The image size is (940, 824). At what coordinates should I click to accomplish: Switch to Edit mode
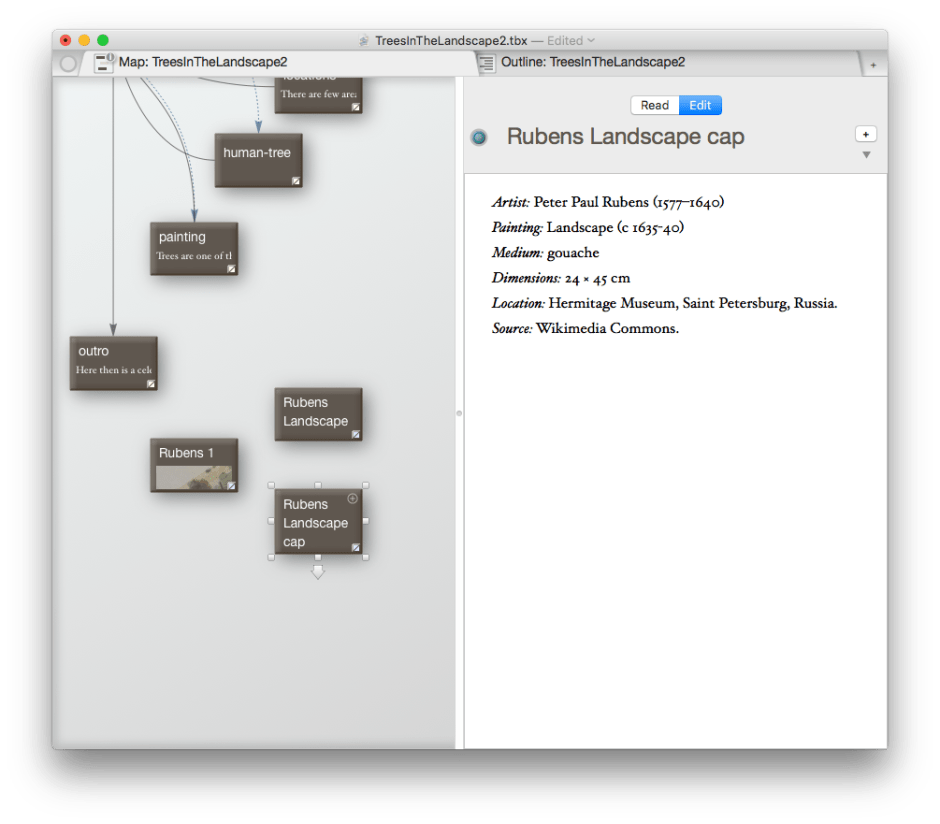pyautogui.click(x=700, y=105)
